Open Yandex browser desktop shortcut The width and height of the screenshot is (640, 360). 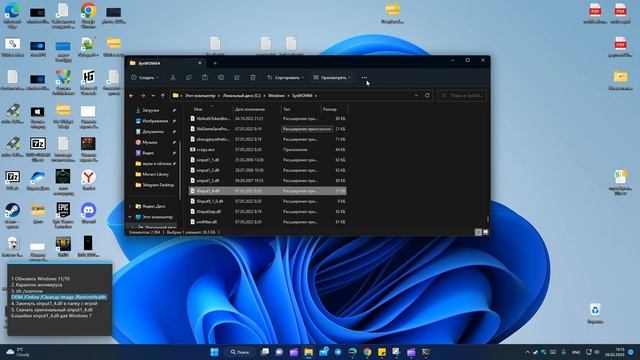tap(89, 180)
